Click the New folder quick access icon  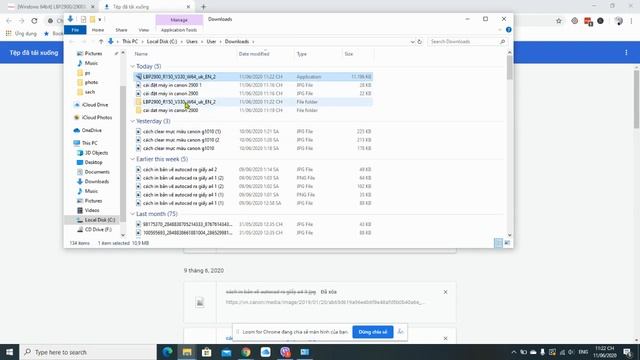(x=93, y=20)
